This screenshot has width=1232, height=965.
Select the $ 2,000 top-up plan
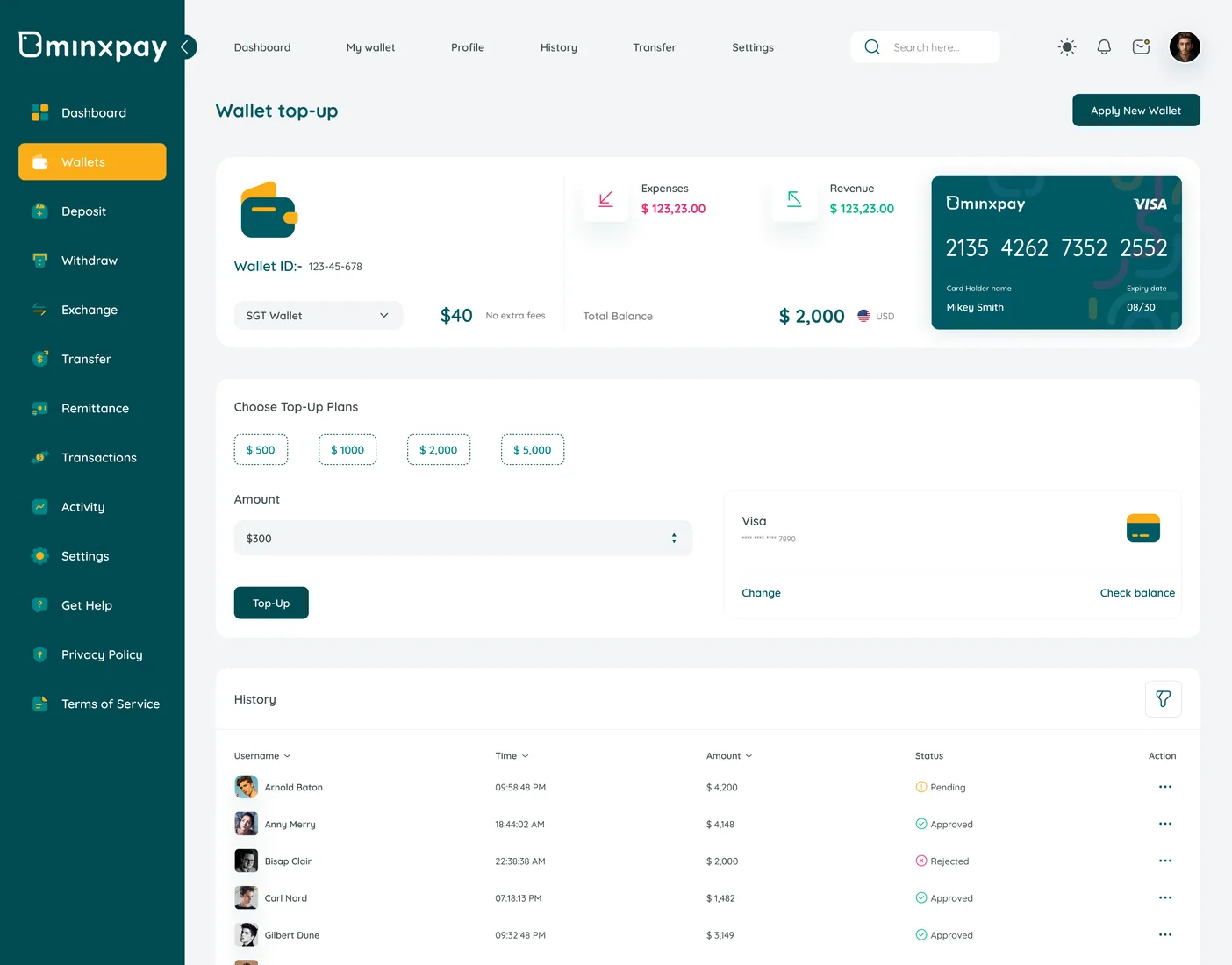439,450
